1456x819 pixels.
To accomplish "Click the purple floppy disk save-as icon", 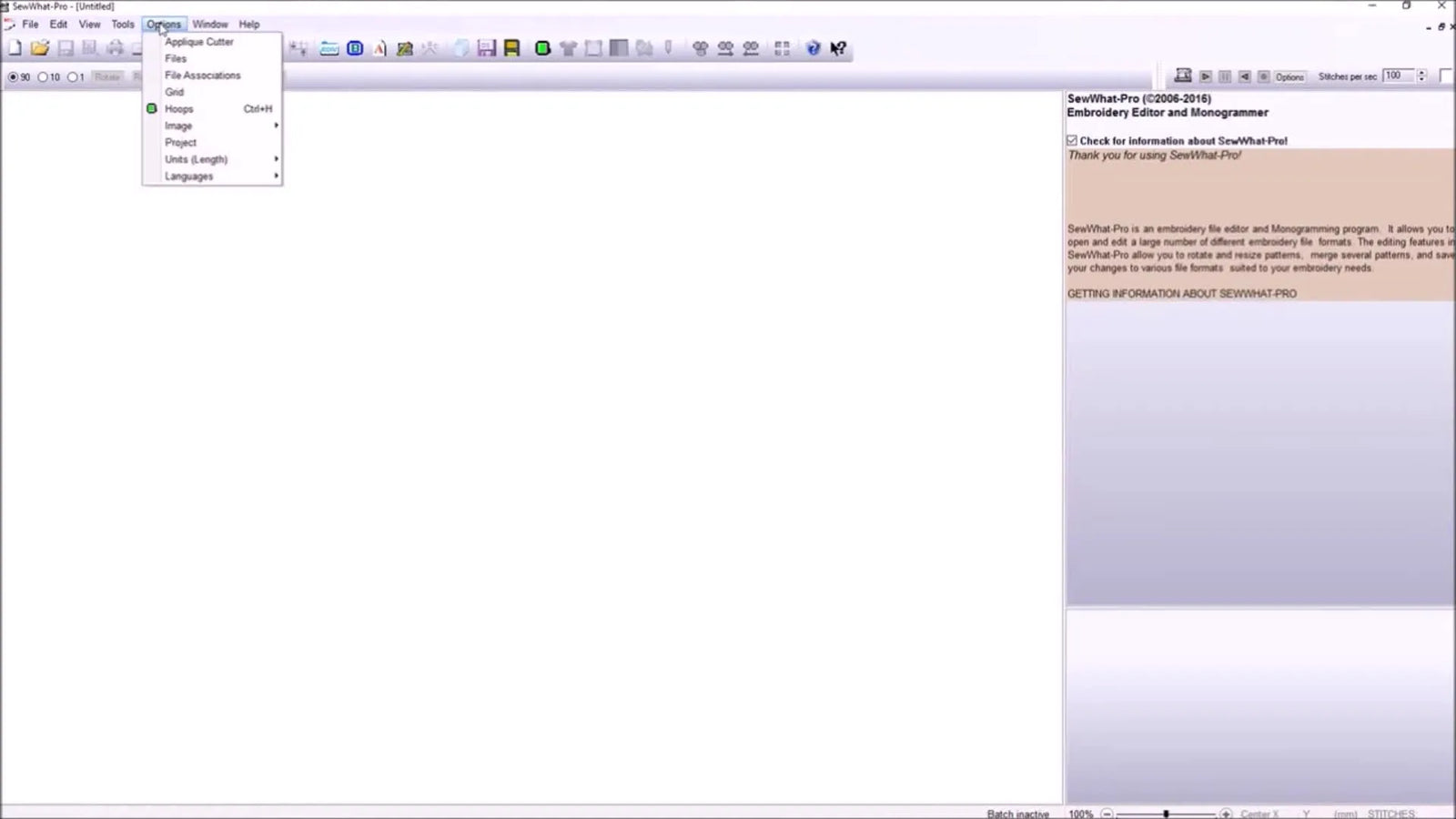I will coord(487,48).
